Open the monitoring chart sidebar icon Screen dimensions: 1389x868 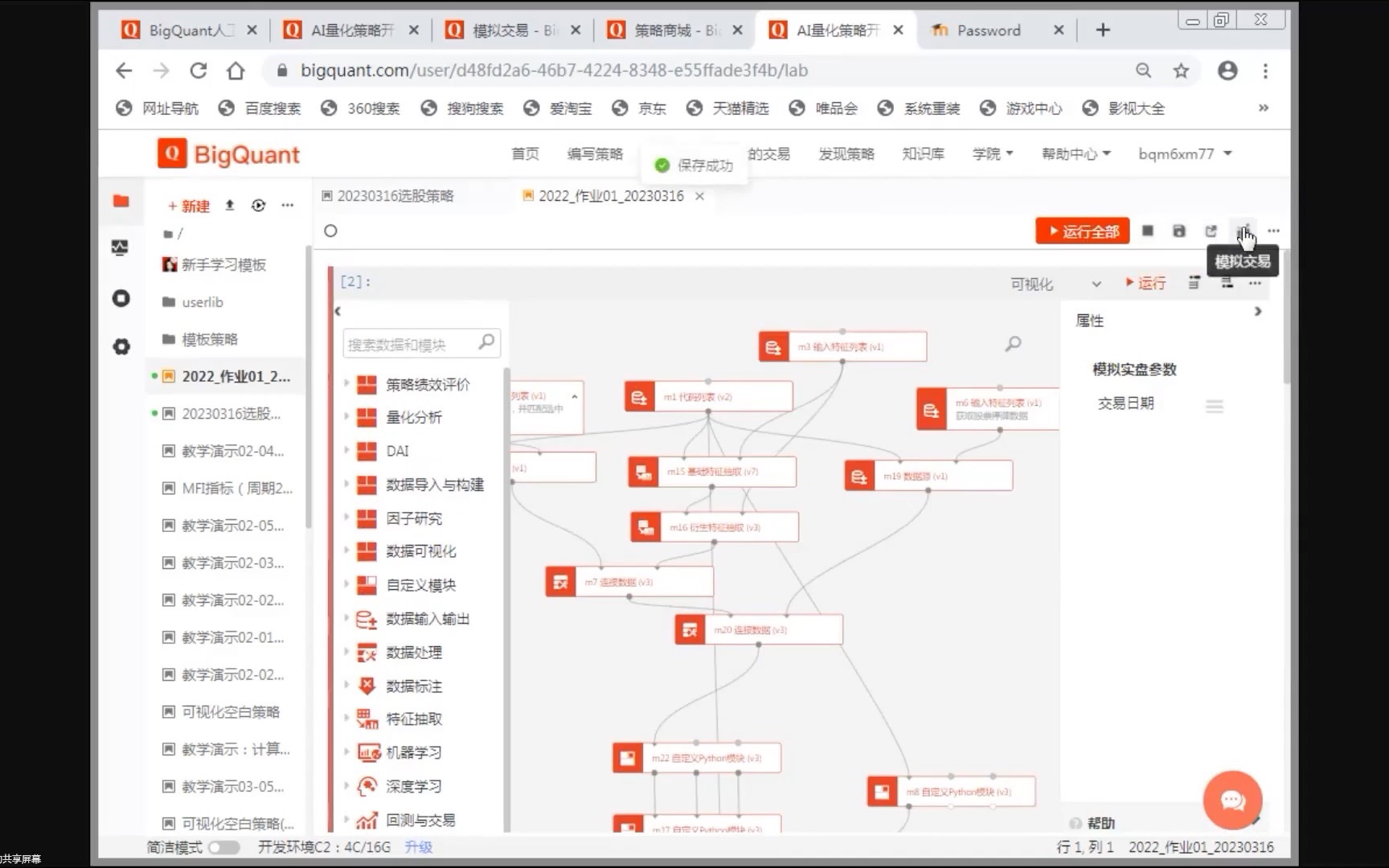120,248
